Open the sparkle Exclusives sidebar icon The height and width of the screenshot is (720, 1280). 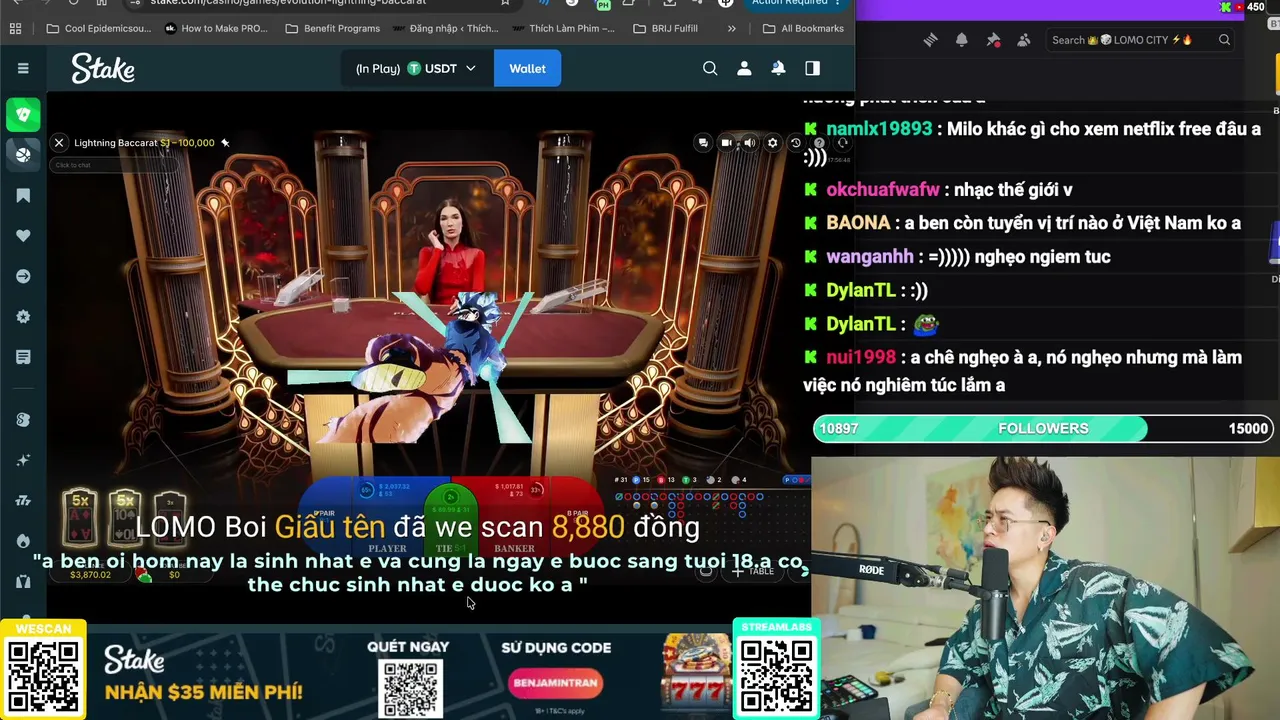click(23, 460)
